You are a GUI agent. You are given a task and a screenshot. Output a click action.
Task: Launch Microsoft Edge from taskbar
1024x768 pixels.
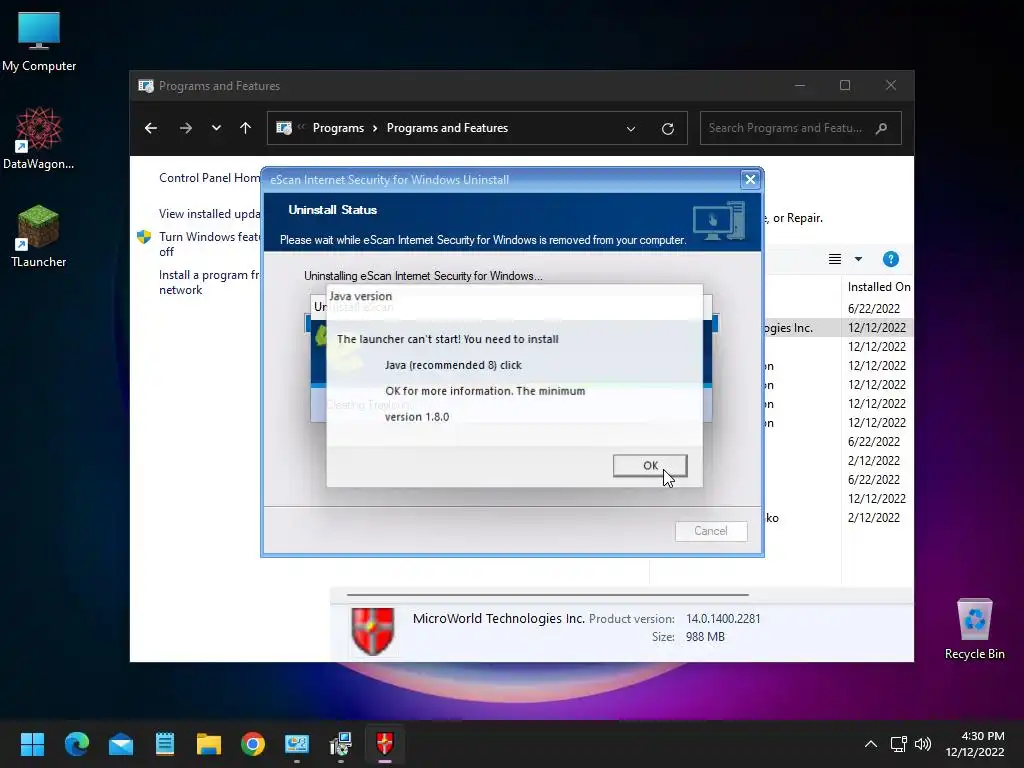pos(76,744)
